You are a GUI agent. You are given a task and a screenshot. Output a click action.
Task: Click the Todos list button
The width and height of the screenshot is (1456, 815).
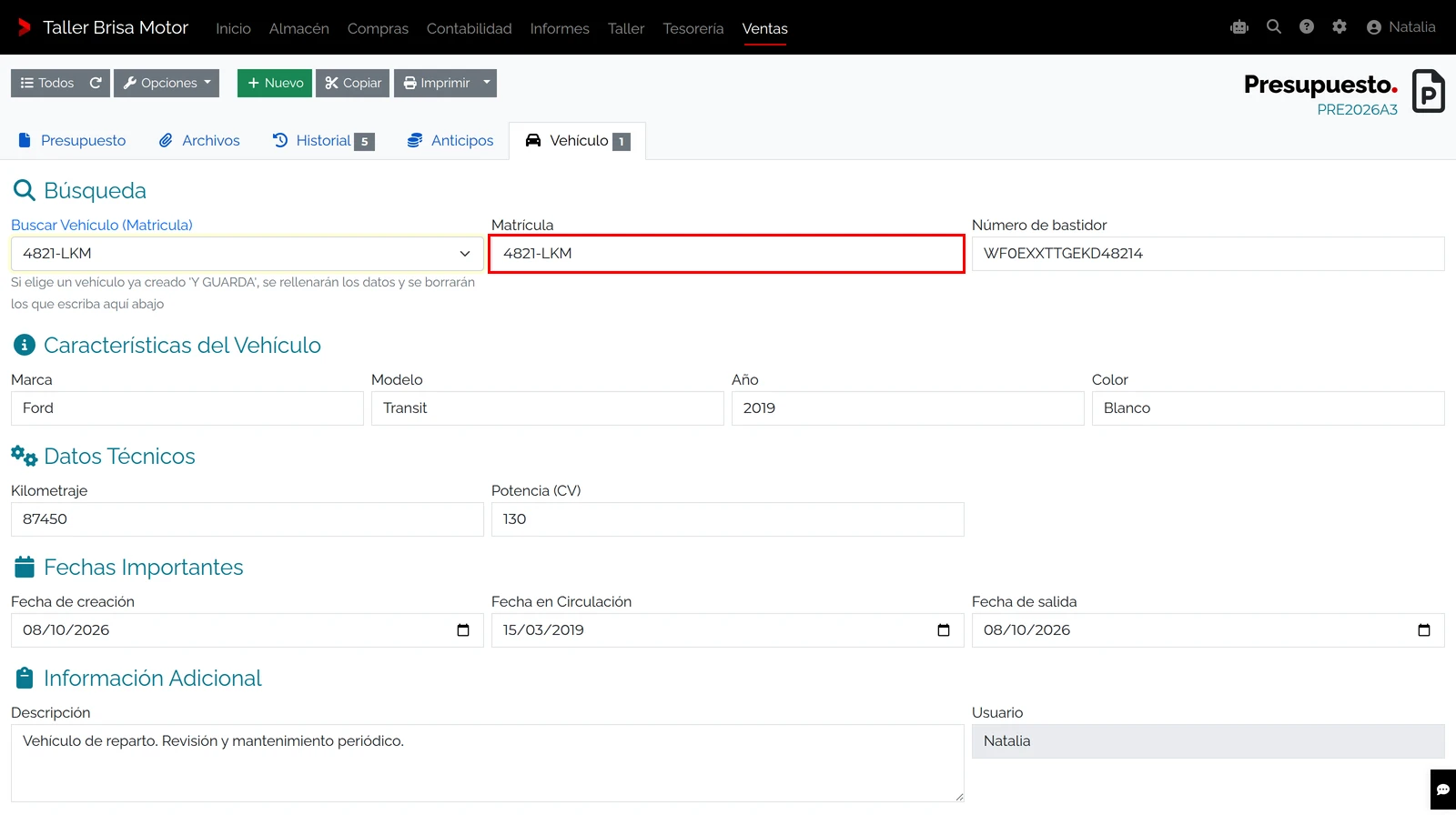[x=47, y=83]
